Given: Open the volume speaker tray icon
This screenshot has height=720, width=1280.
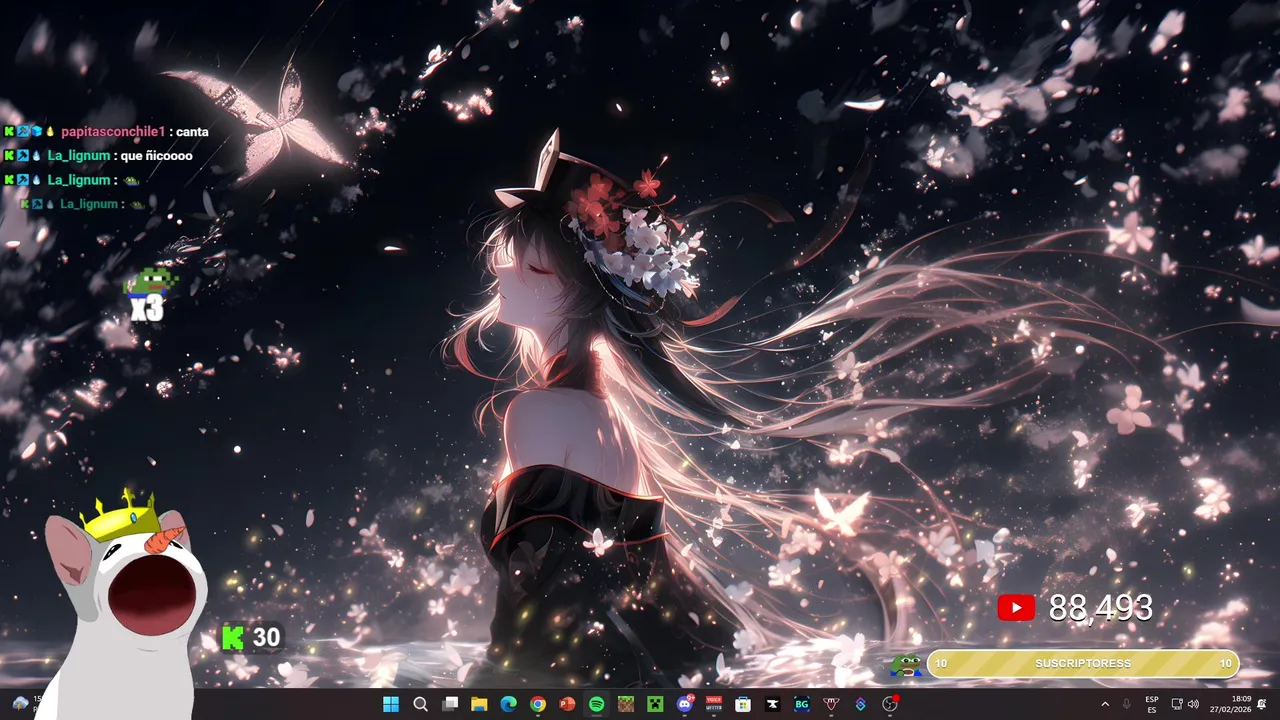Looking at the screenshot, I should [x=1193, y=704].
